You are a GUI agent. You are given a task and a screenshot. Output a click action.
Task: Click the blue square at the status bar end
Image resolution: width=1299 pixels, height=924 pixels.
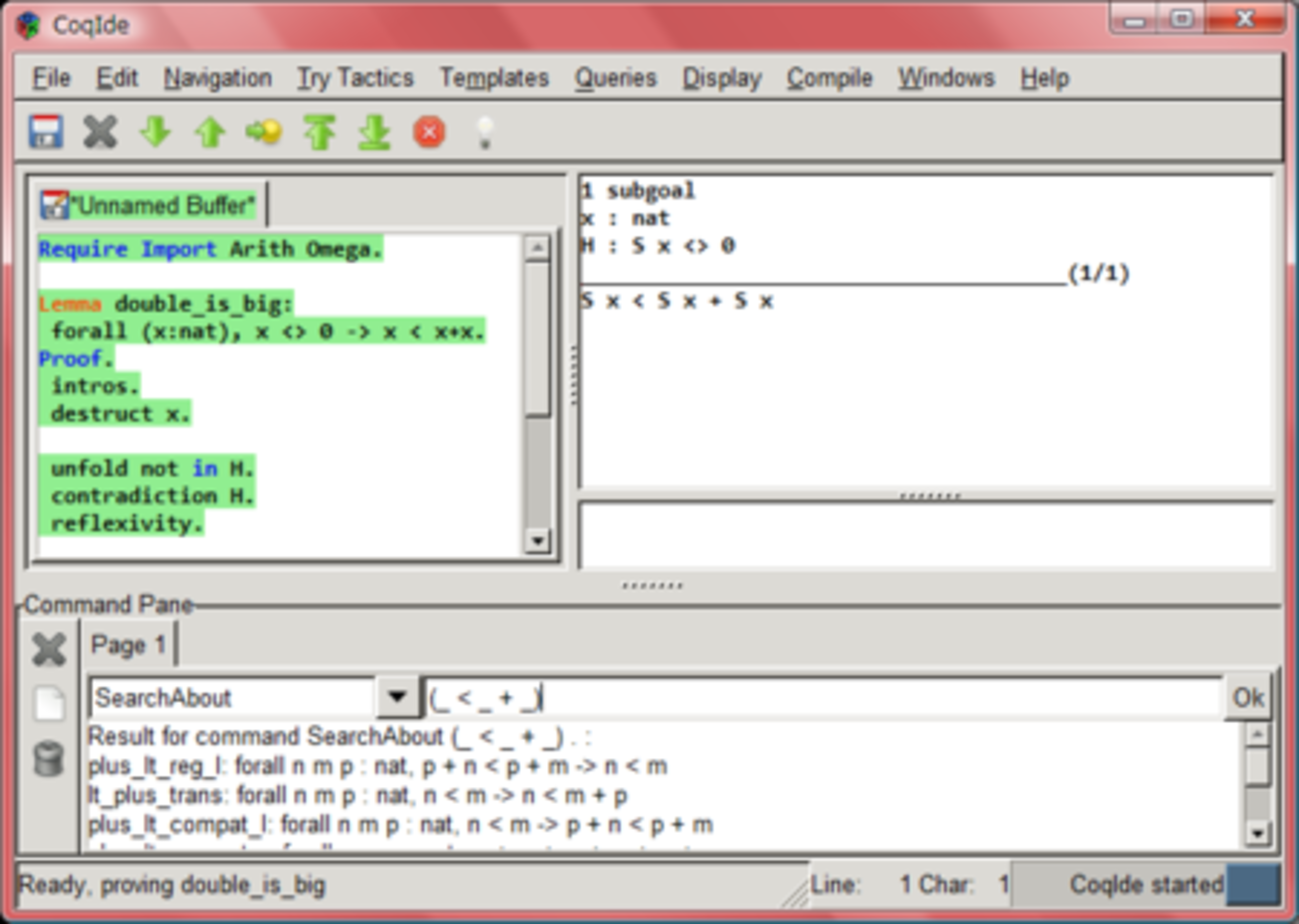1253,885
